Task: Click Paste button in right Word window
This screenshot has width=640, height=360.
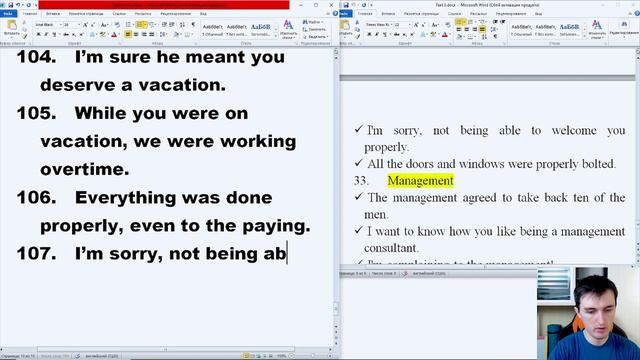Action: (x=345, y=28)
